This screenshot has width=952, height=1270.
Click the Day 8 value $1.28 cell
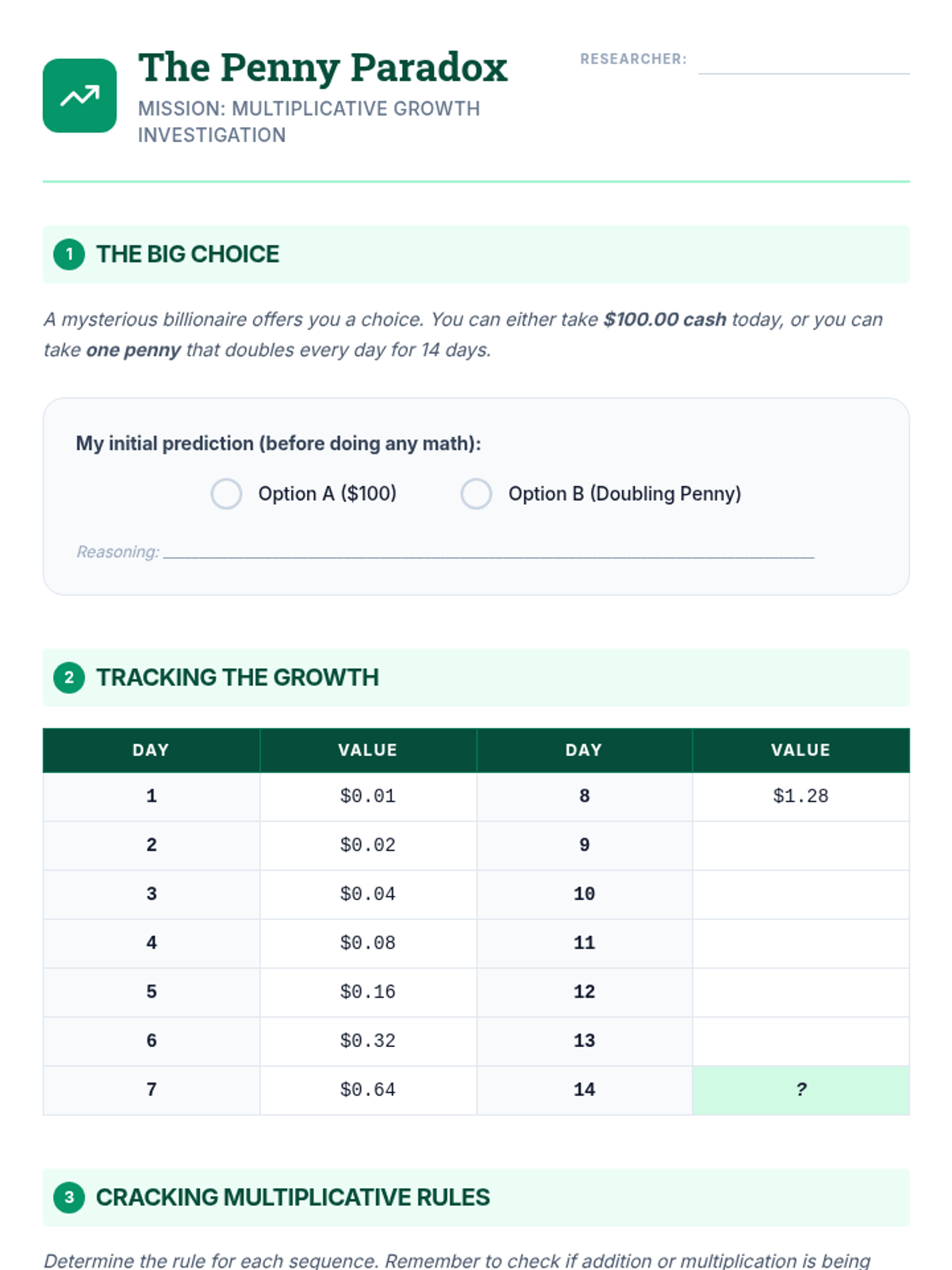point(800,796)
